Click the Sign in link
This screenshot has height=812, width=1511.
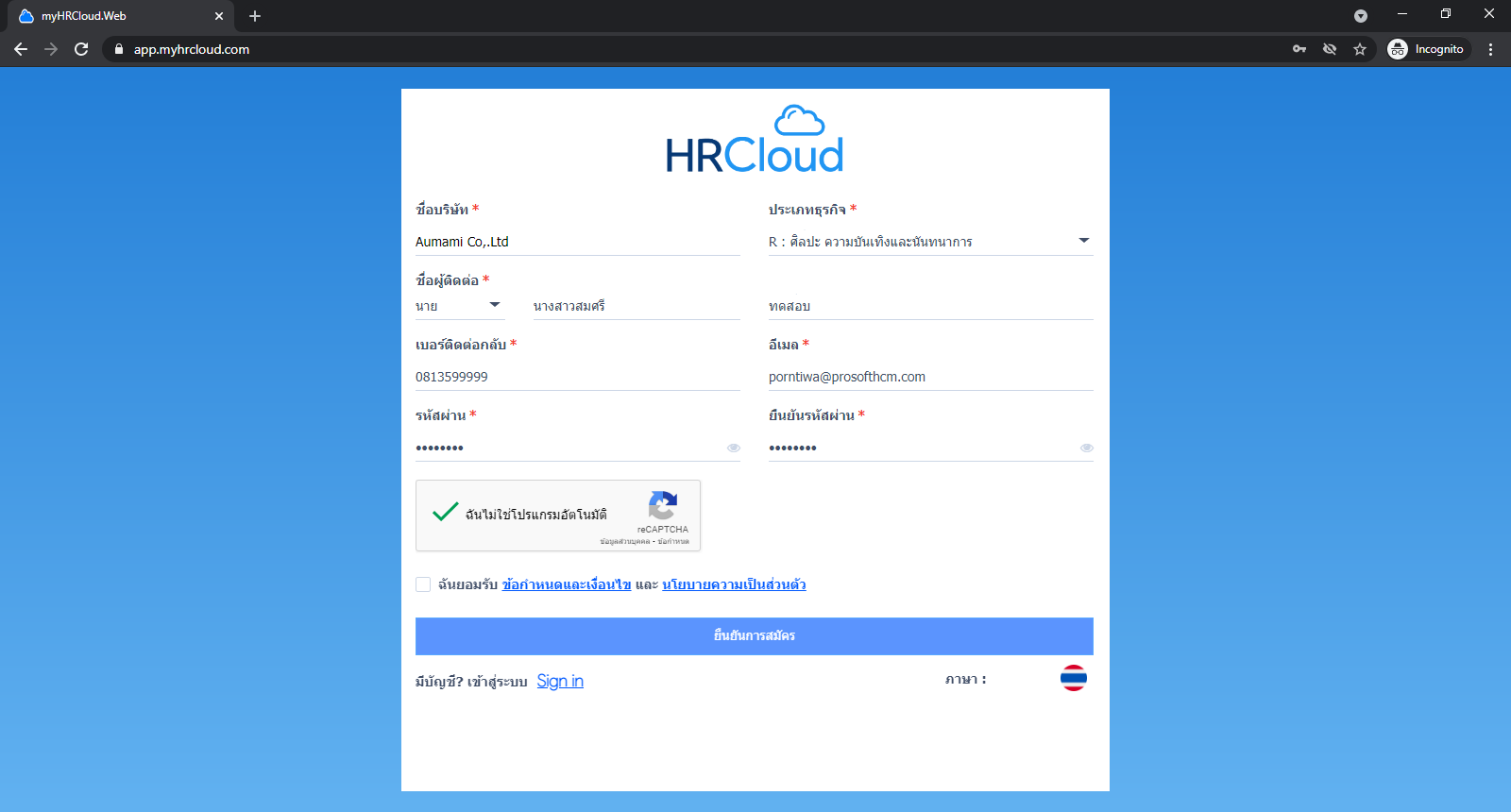(560, 681)
